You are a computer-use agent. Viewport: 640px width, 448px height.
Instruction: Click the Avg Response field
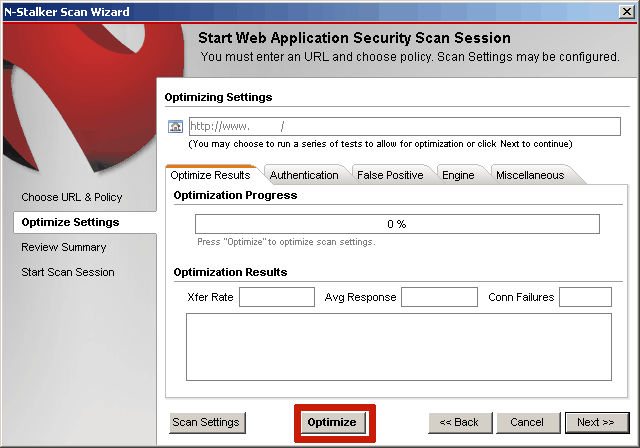pos(439,297)
